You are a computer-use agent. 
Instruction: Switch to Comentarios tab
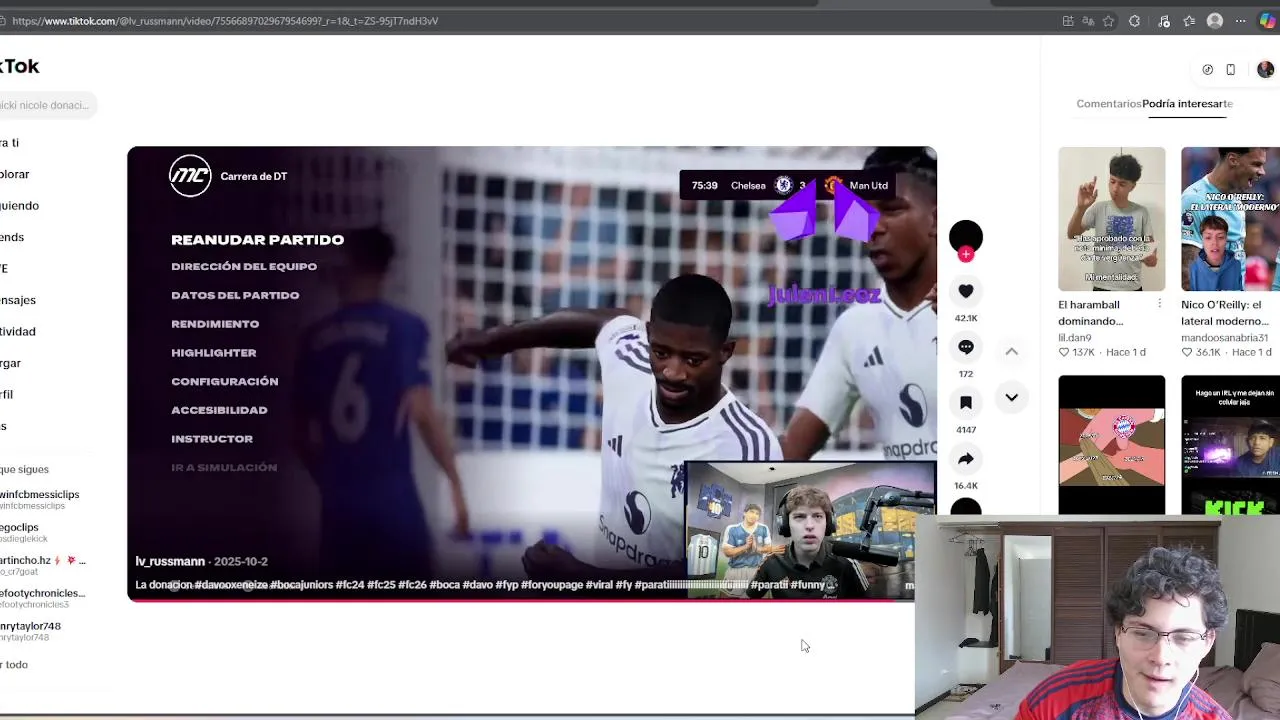click(1108, 104)
